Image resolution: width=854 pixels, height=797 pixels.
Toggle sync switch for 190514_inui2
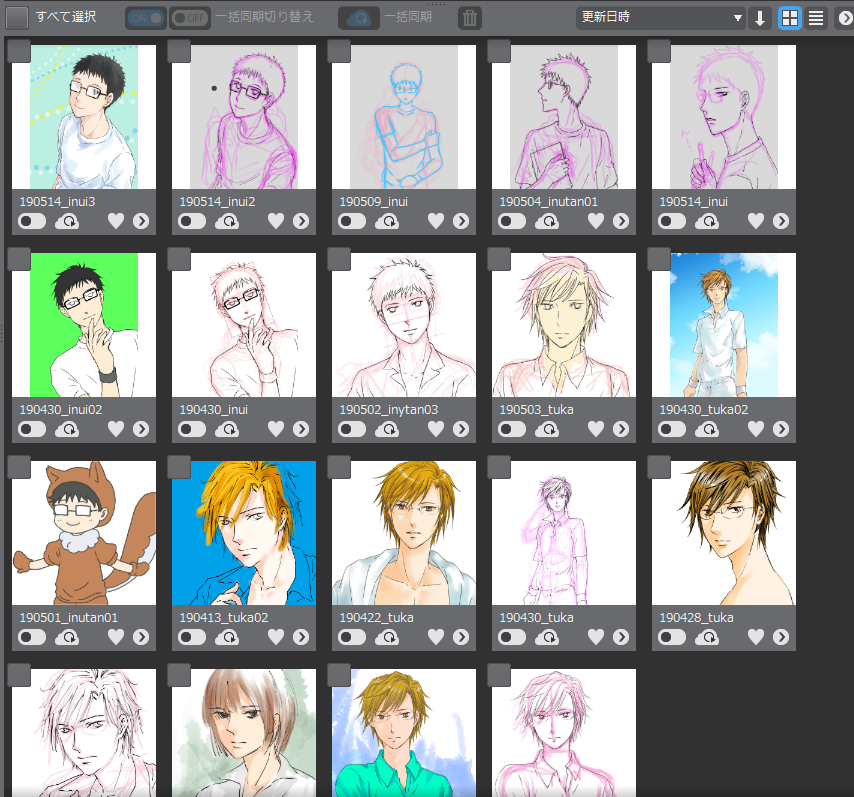tap(192, 221)
